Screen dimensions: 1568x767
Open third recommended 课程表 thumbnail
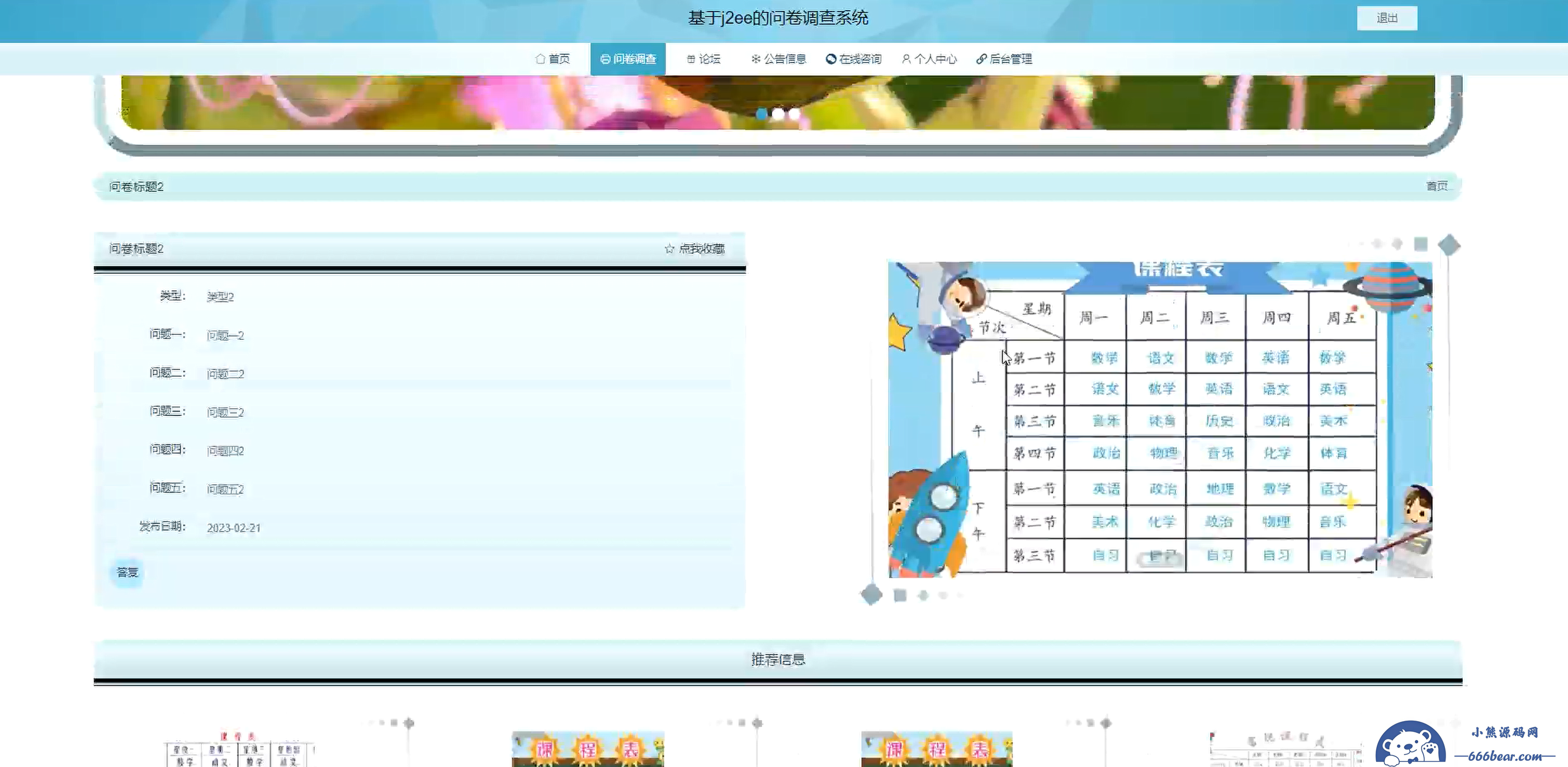pos(937,749)
